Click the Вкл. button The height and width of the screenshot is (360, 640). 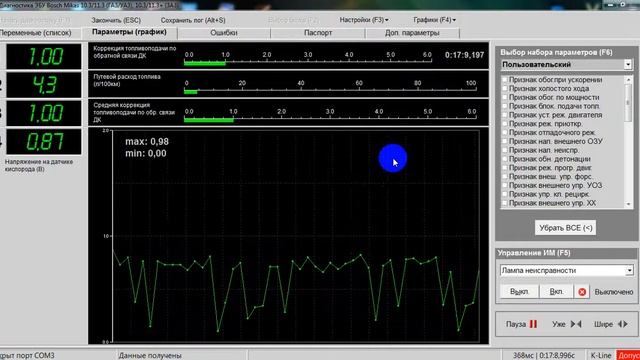tap(556, 292)
